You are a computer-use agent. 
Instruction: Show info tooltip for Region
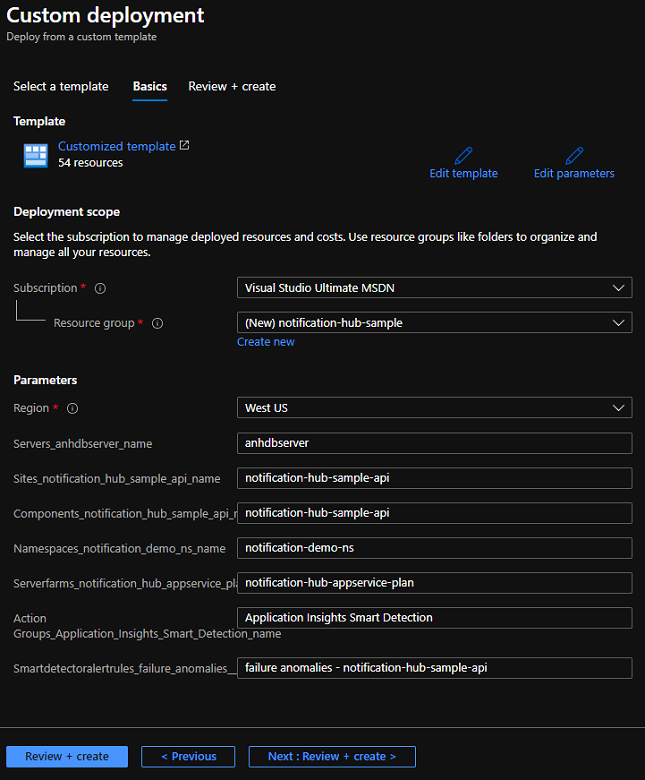(73, 409)
